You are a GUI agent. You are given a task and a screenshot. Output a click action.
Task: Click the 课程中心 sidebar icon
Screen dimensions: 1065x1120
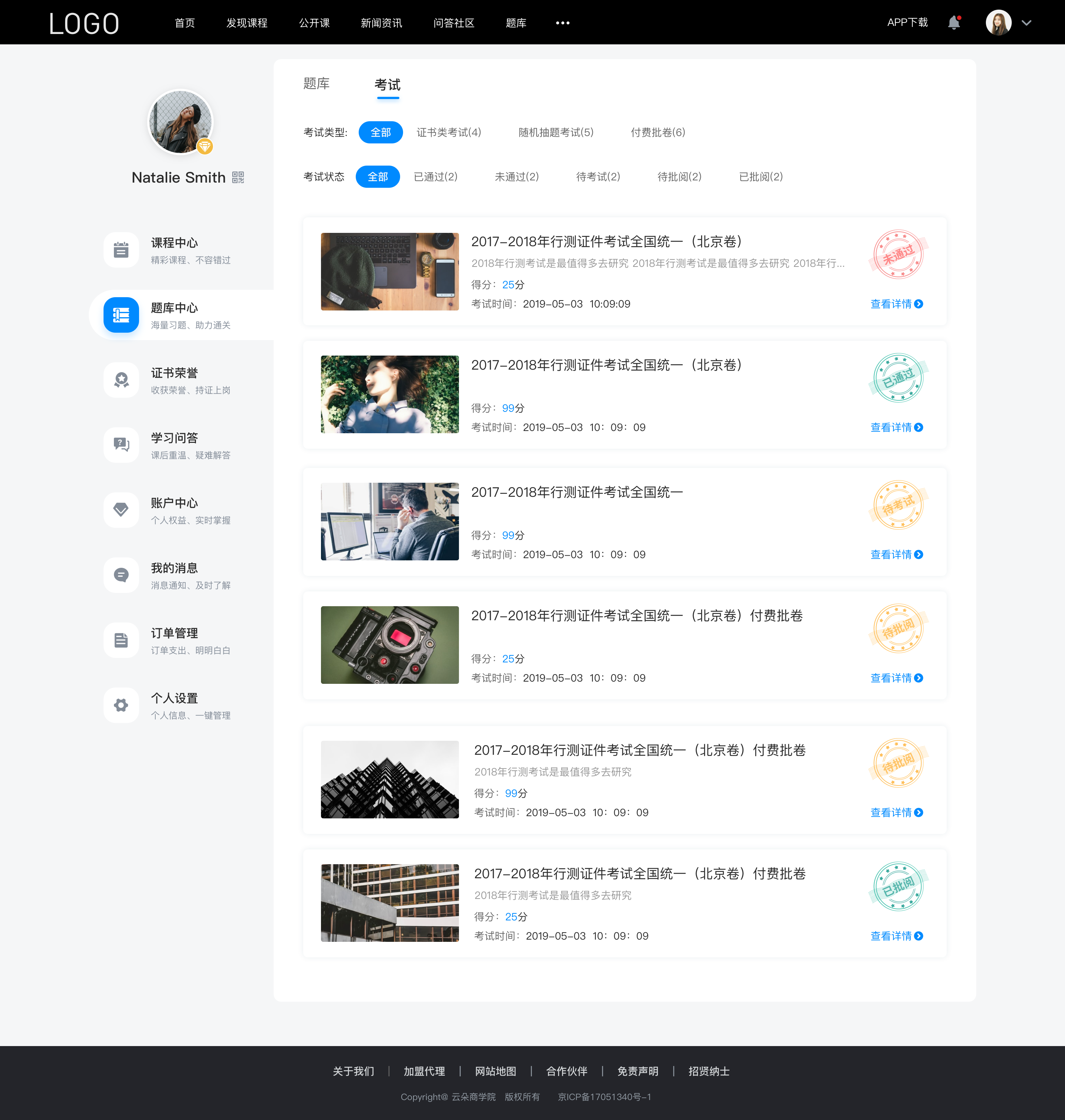tap(120, 250)
